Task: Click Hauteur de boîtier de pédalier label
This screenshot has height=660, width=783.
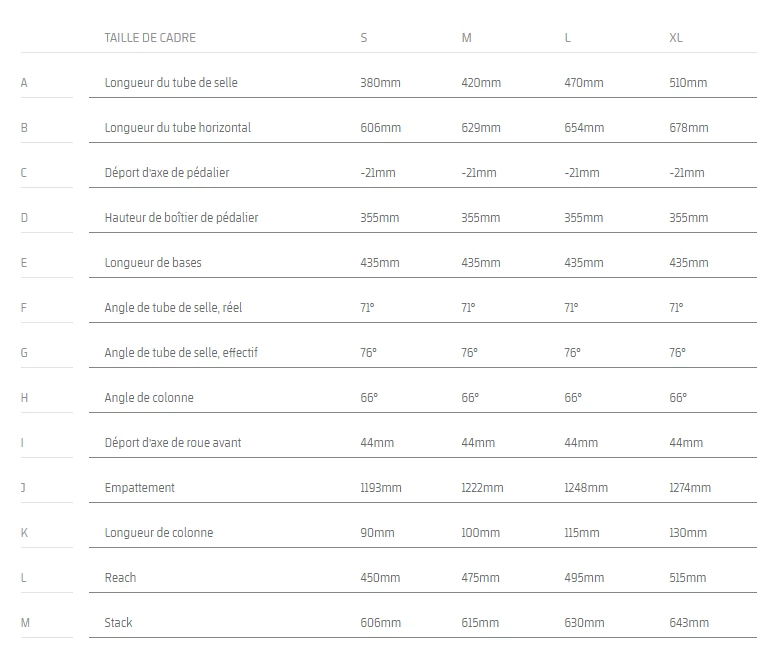Action: [x=182, y=218]
